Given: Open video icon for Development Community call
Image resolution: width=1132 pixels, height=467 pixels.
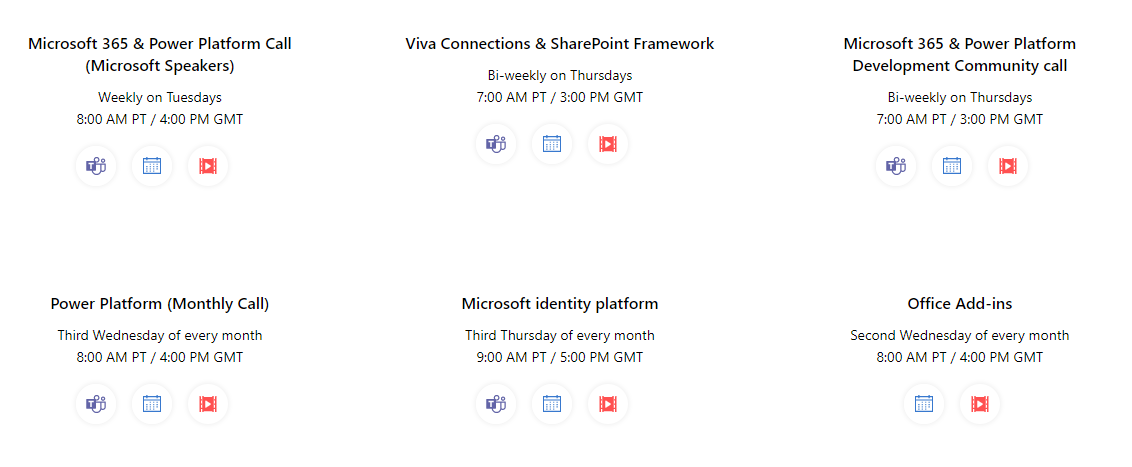Looking at the screenshot, I should click(1008, 166).
